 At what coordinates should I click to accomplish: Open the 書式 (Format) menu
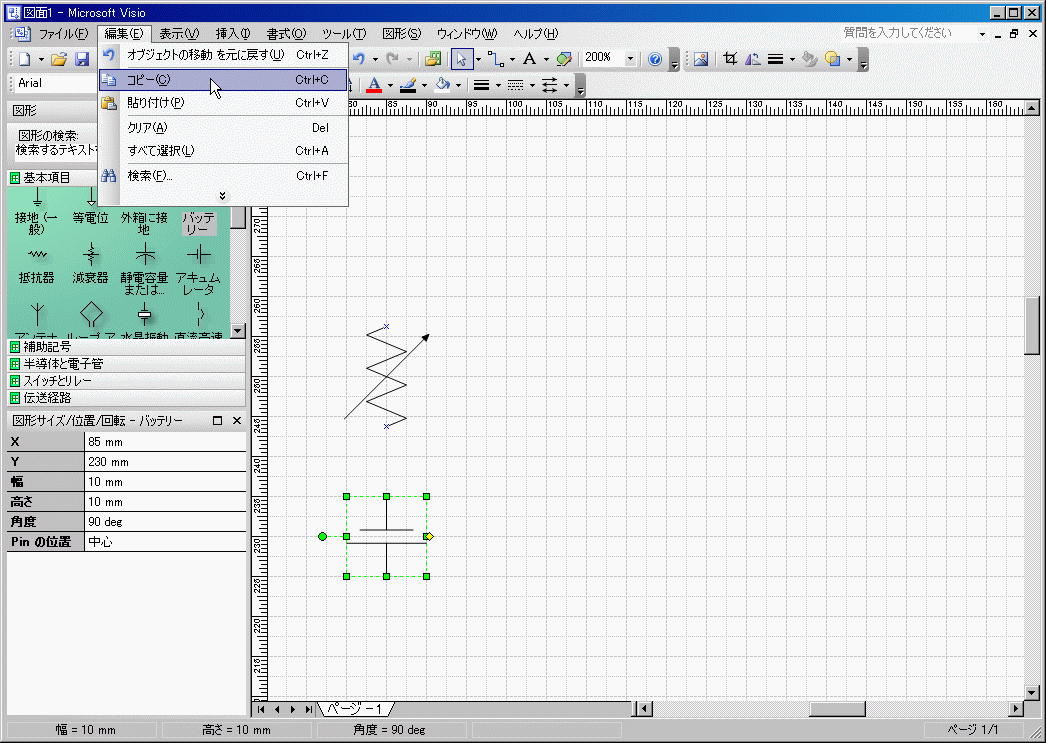click(x=286, y=34)
